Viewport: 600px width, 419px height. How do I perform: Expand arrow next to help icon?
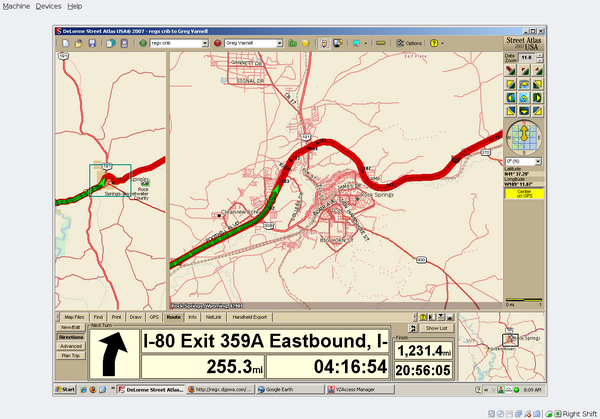point(443,44)
